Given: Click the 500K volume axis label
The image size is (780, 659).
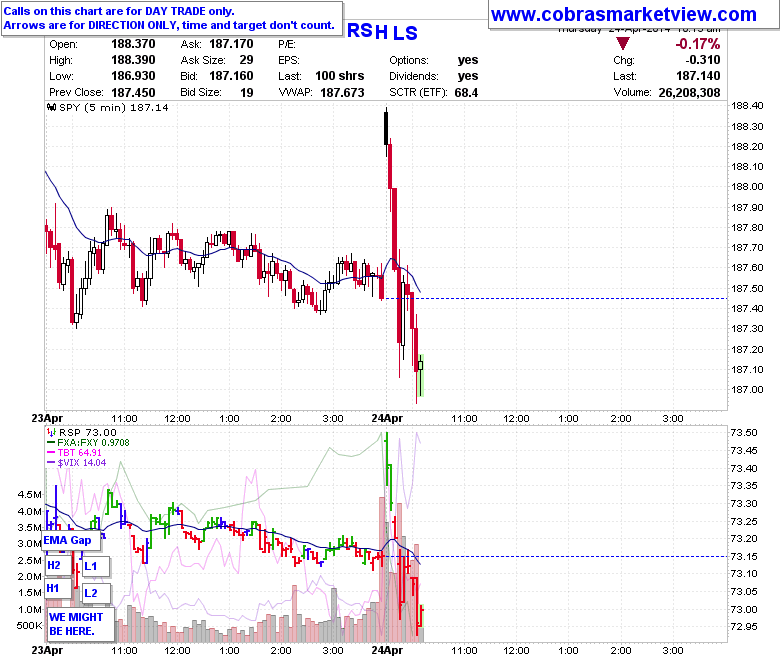Looking at the screenshot, I should [x=29, y=626].
